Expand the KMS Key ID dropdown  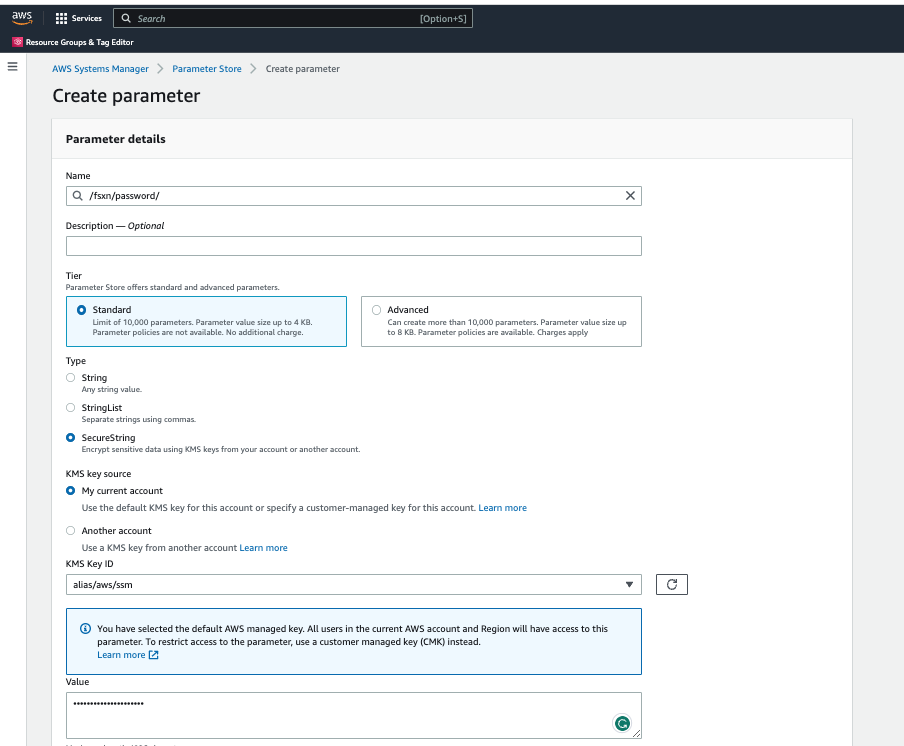(629, 584)
